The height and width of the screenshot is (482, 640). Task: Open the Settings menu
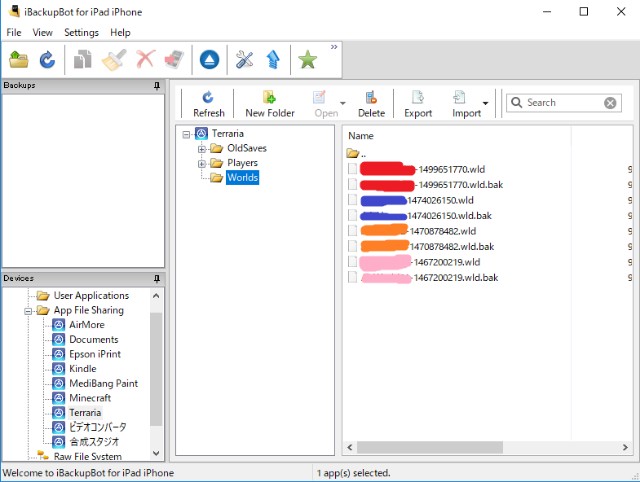click(81, 33)
